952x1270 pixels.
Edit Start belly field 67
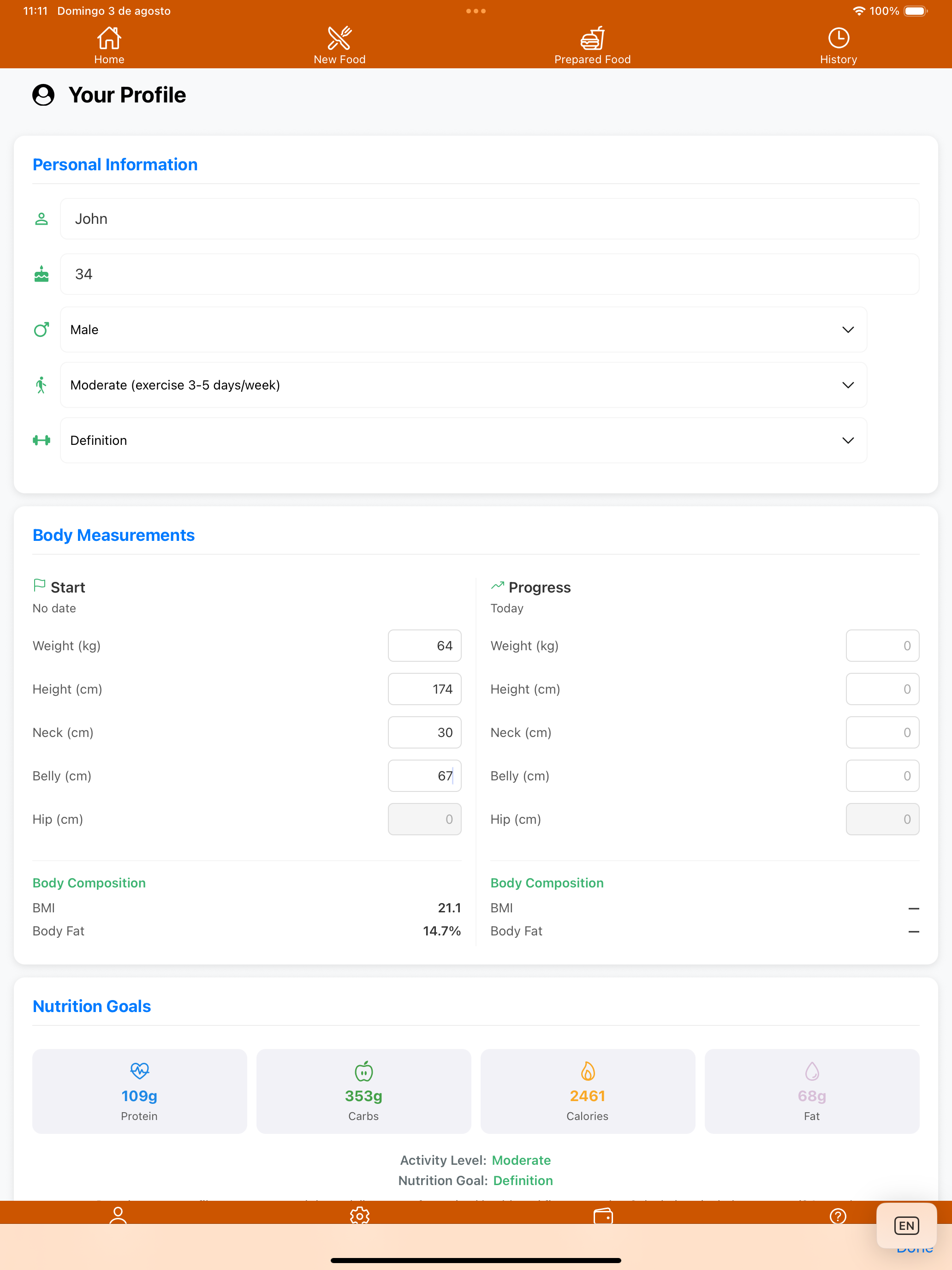point(425,776)
